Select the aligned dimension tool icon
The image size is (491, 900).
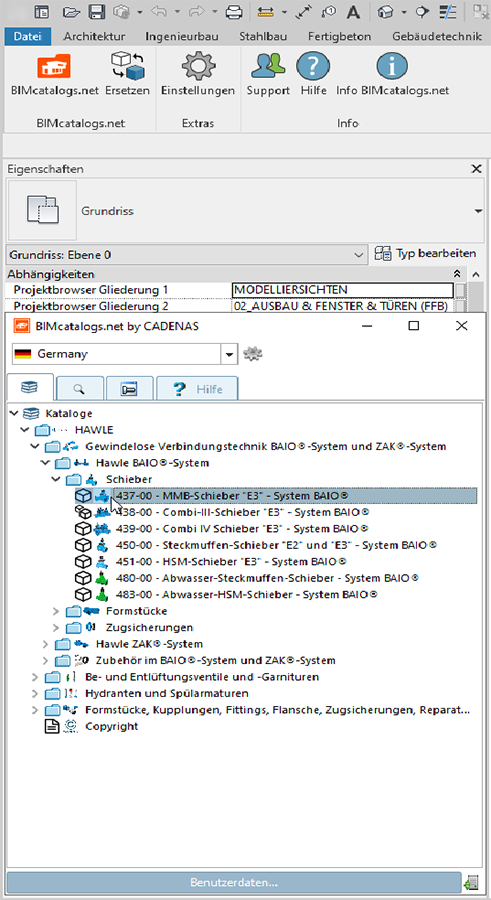305,11
